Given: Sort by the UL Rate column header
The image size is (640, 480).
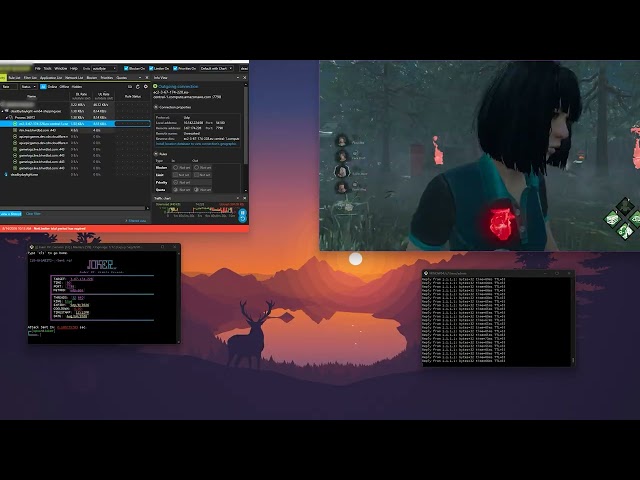Looking at the screenshot, I should click(x=104, y=96).
